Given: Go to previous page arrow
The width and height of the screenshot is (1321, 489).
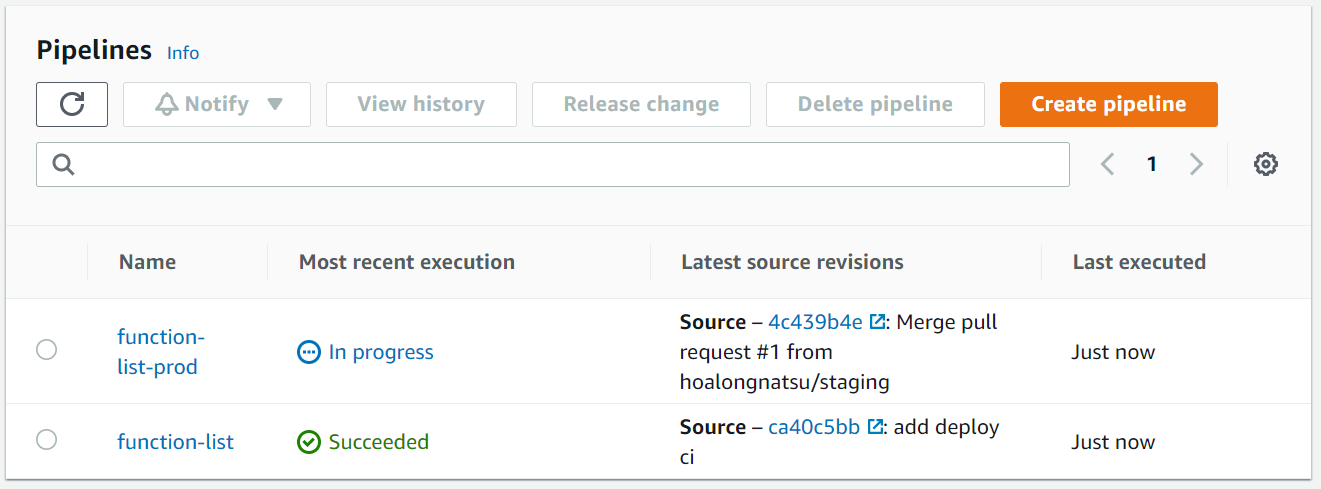Looking at the screenshot, I should click(x=1107, y=164).
